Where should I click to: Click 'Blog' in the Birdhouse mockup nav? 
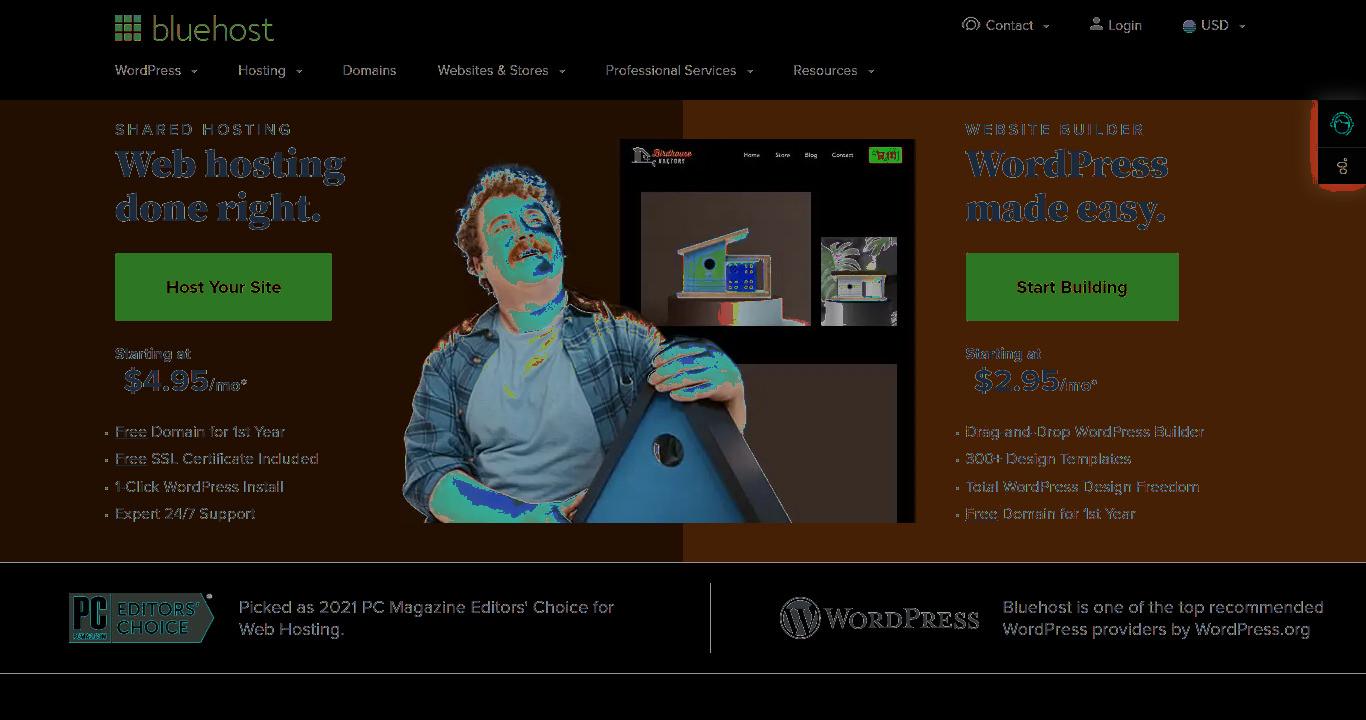pos(811,155)
